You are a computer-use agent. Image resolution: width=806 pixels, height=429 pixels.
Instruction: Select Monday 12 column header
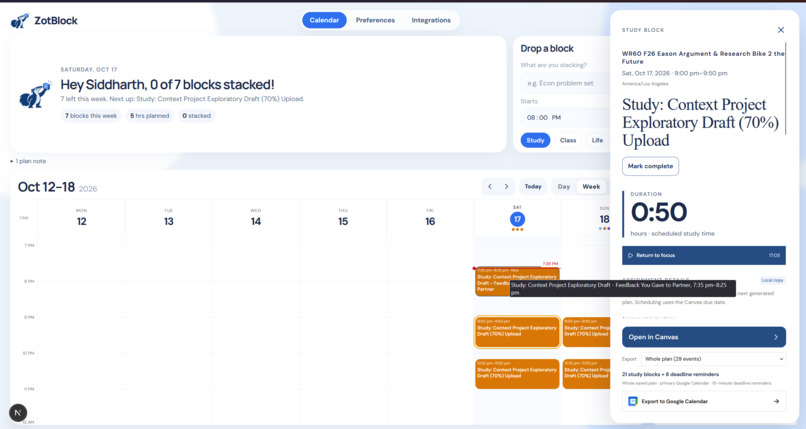81,218
